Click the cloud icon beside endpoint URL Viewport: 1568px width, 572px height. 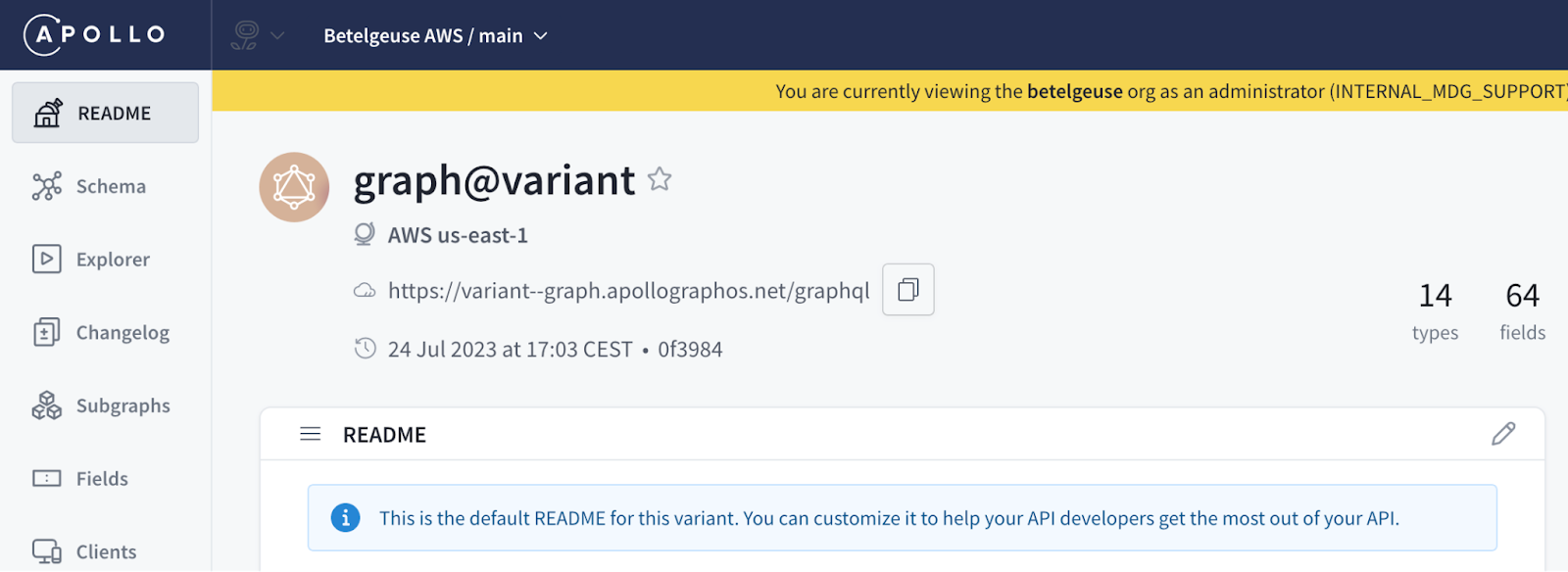click(365, 291)
